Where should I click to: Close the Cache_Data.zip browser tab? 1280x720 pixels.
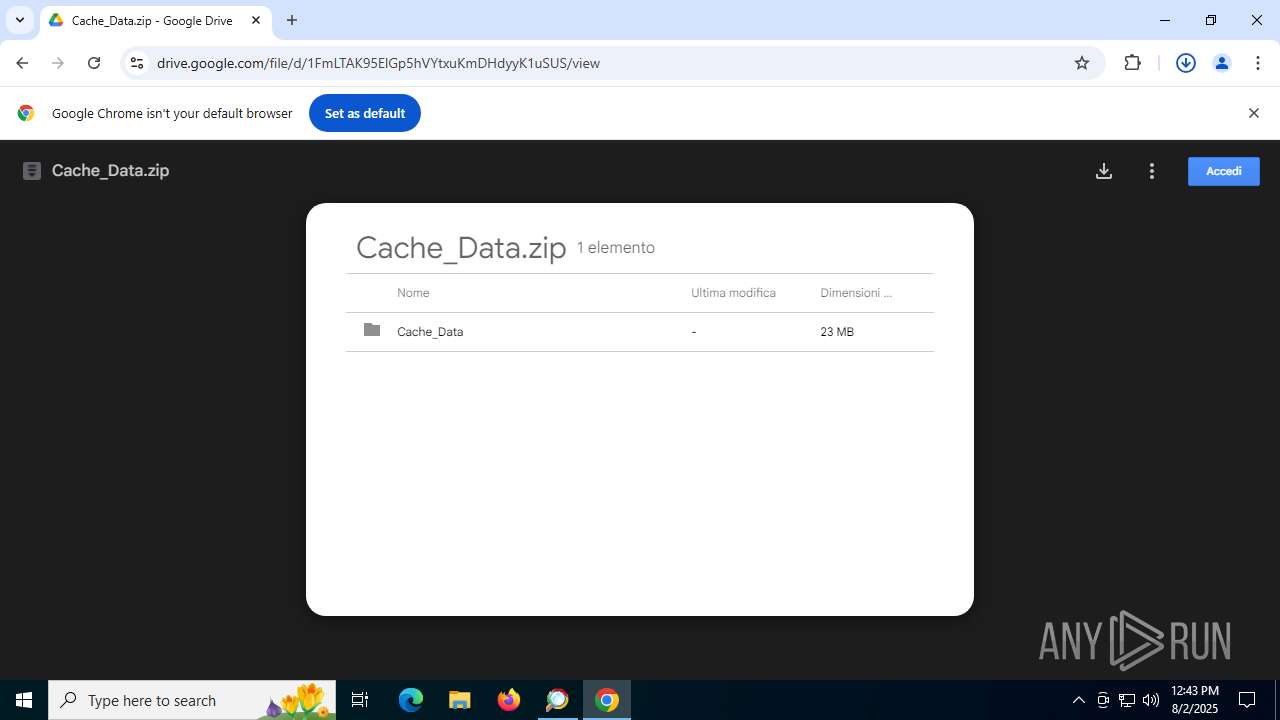click(x=256, y=20)
